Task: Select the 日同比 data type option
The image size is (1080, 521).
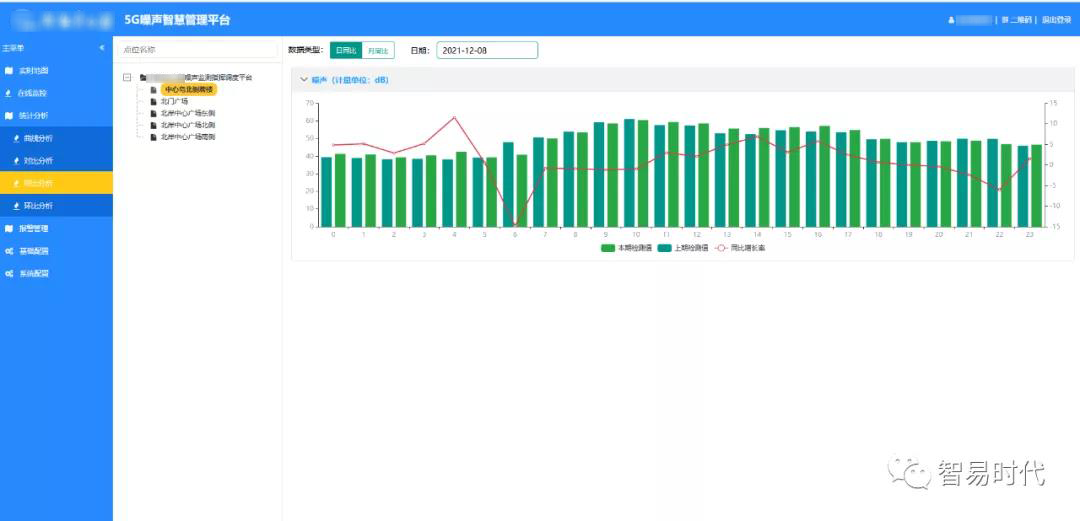Action: pyautogui.click(x=346, y=50)
